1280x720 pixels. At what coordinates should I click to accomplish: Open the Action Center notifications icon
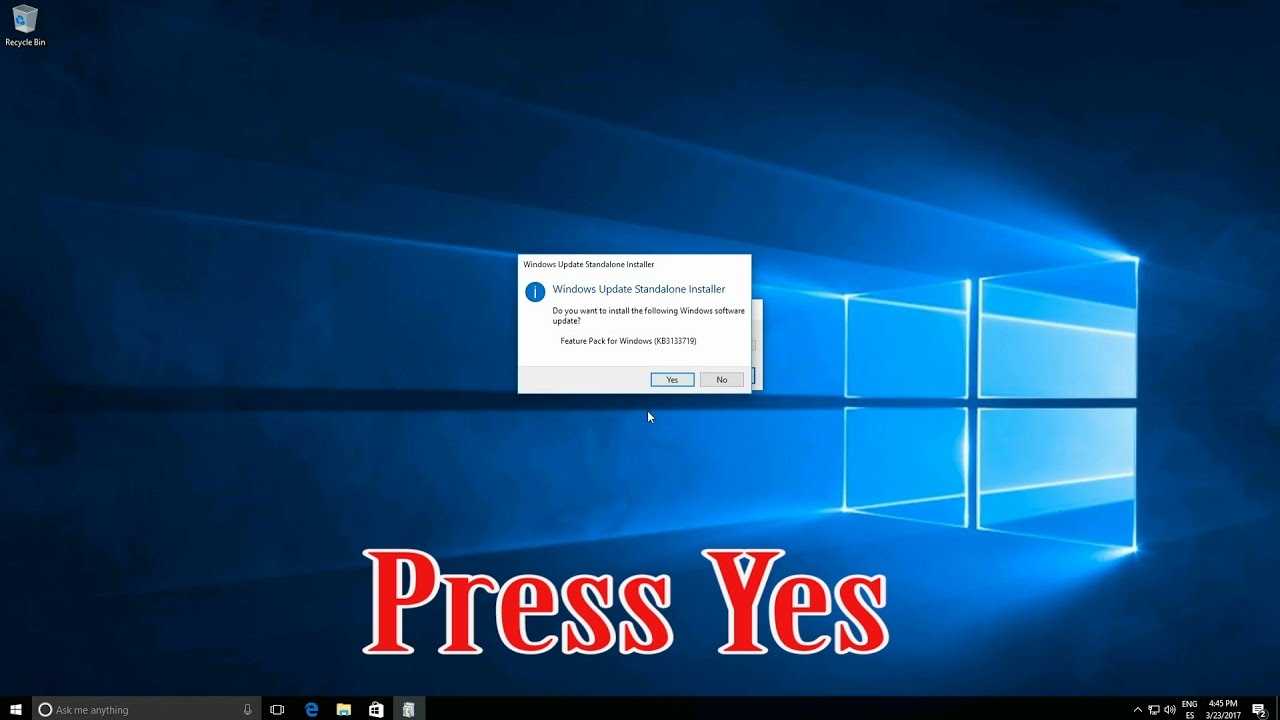(1260, 709)
